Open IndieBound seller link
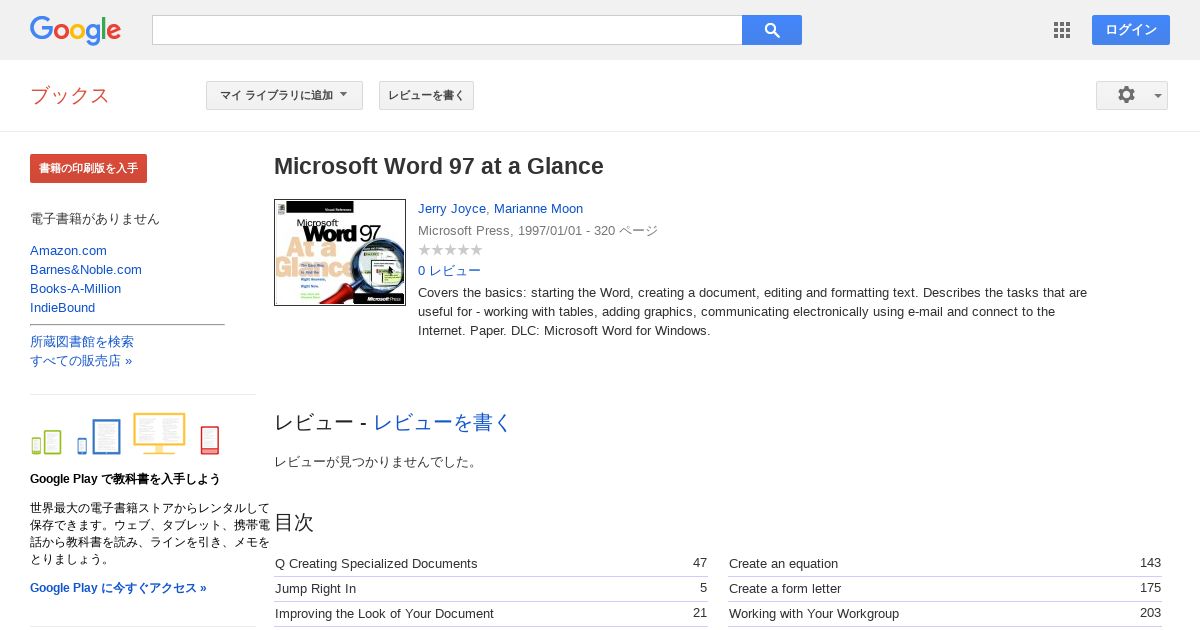Screen dimensions: 1200x630 (x=62, y=307)
